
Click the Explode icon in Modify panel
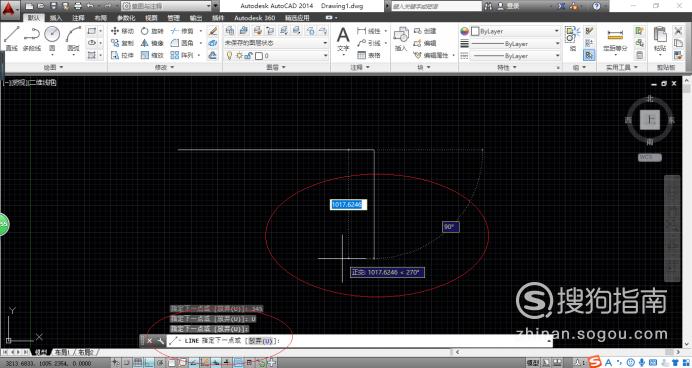tap(213, 43)
